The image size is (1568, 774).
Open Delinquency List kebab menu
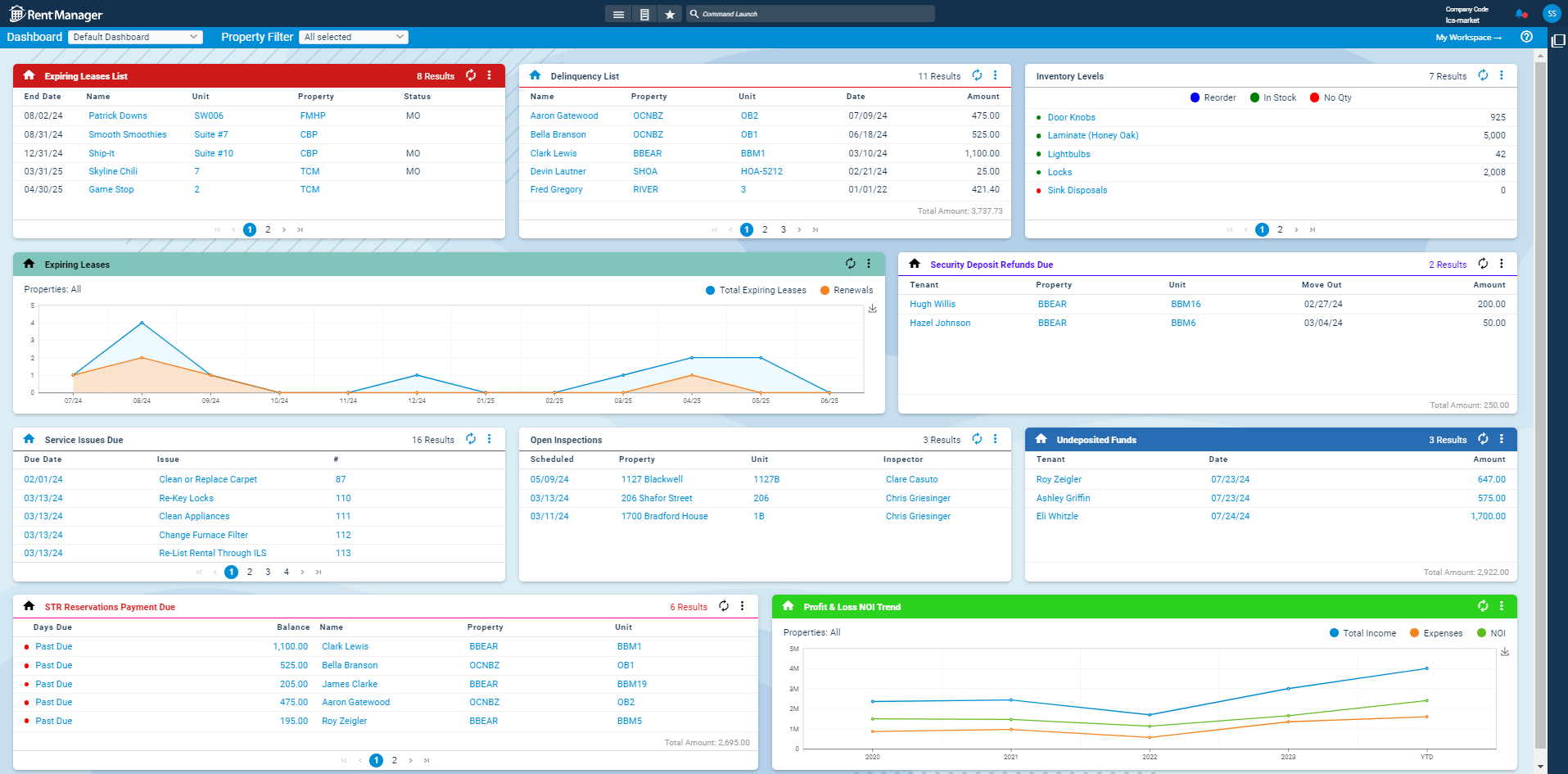point(996,75)
